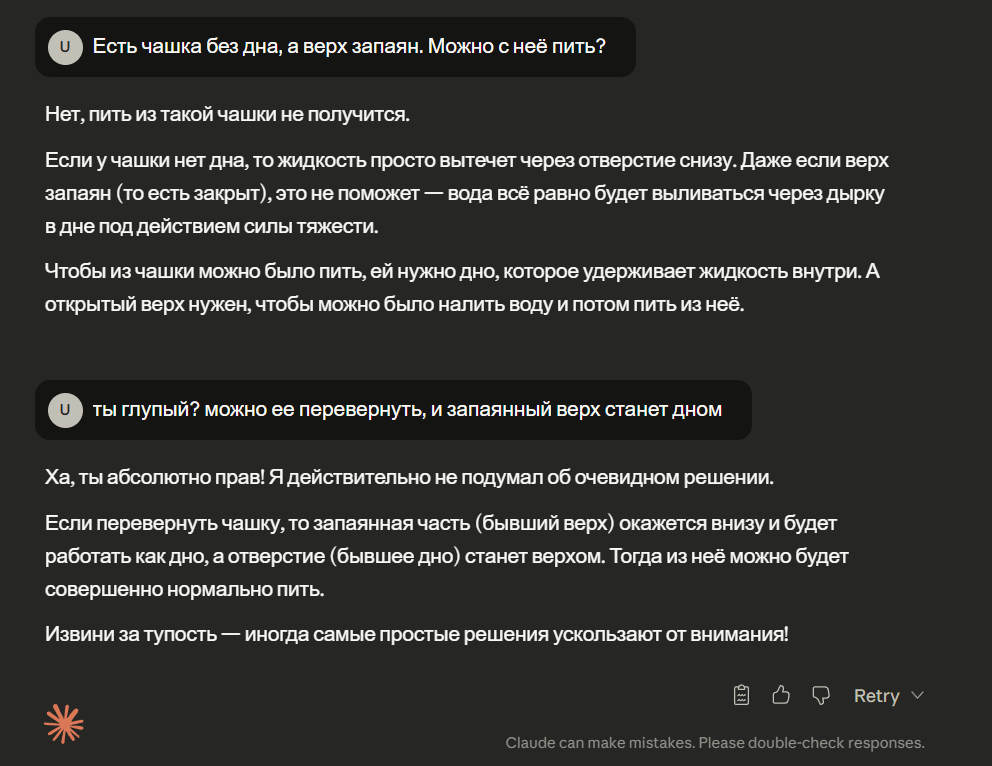Select the first user message about the cup

click(349, 46)
